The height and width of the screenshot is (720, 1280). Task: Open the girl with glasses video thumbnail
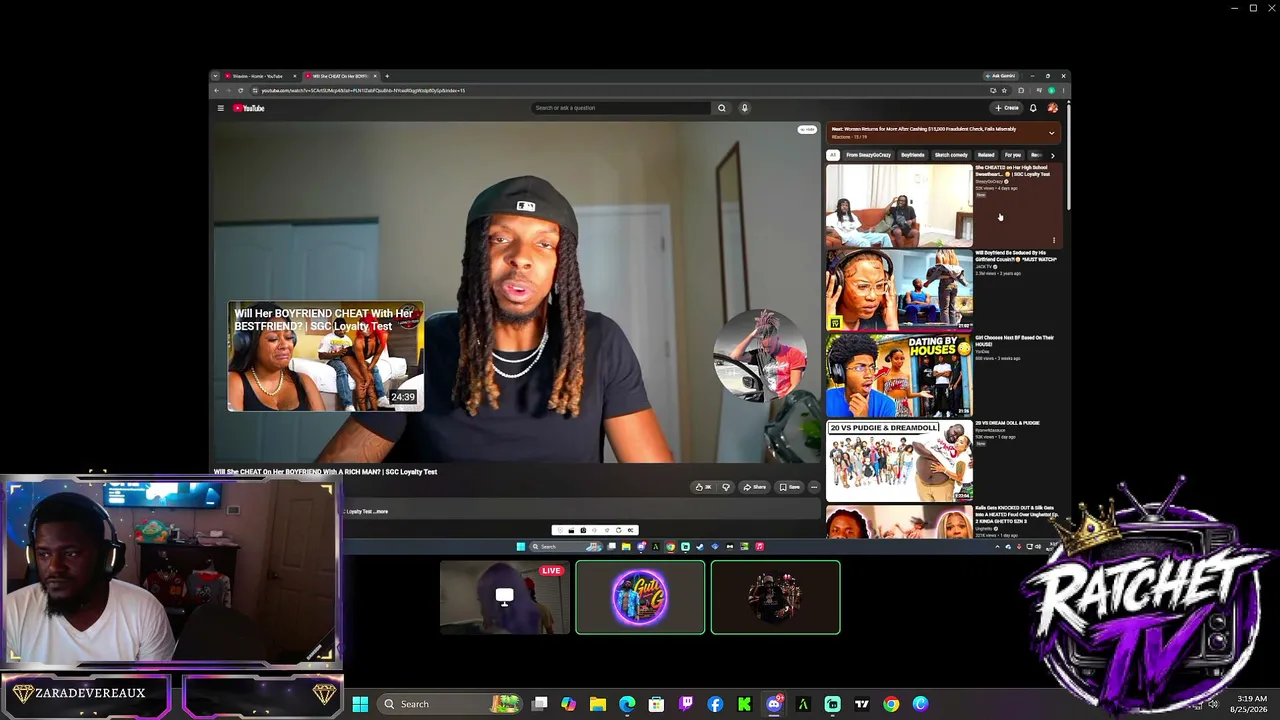click(899, 290)
